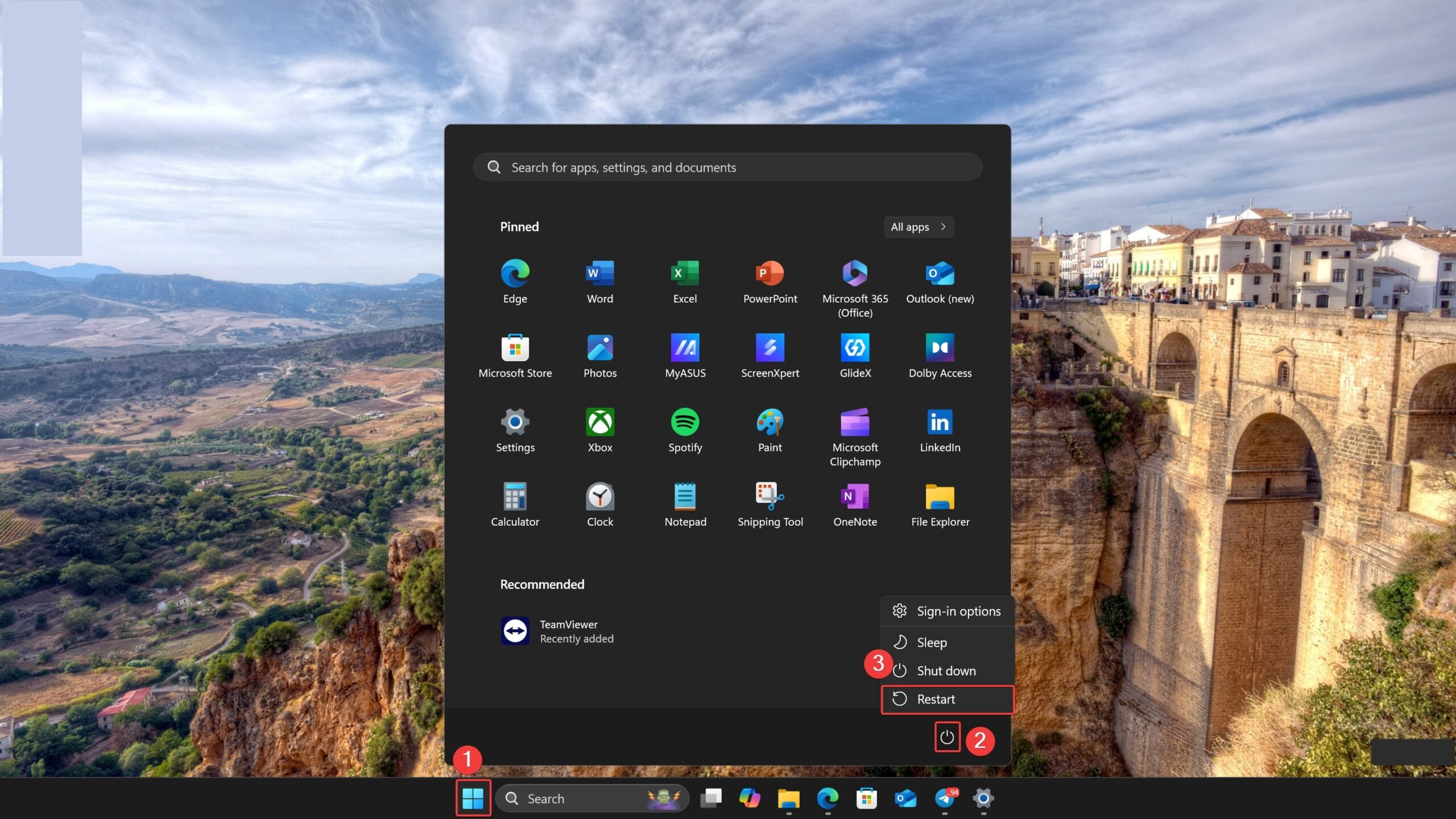Click the Start menu search field
Screen dimensions: 1456x819
[x=727, y=167]
